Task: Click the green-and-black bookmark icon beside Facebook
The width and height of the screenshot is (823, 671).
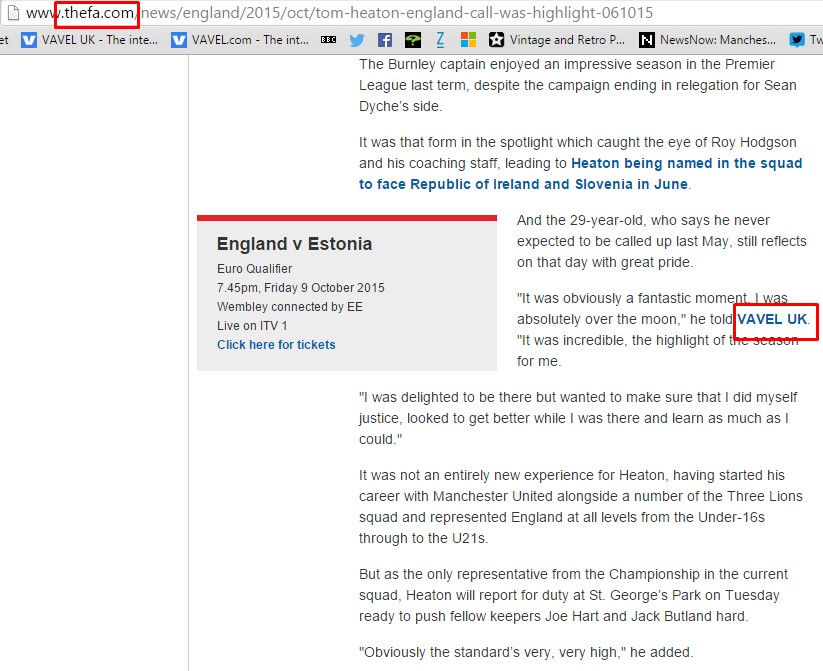Action: click(x=413, y=40)
